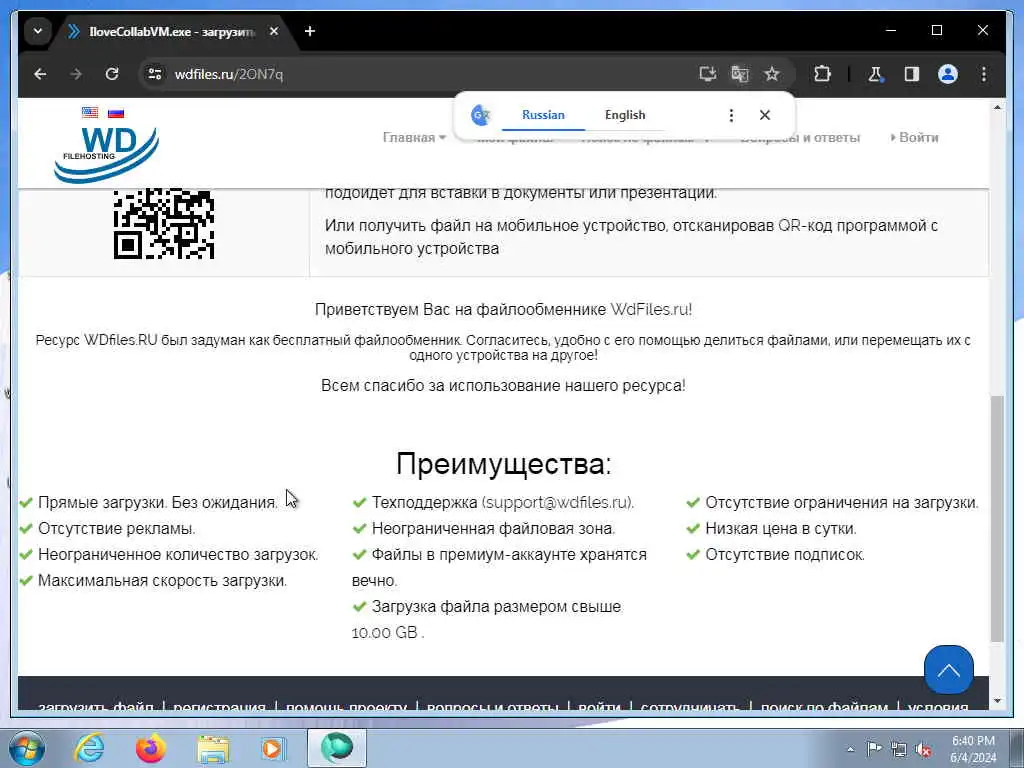Click text Всем спасибо за использование нашего ресурса!
Screen dimensions: 1024x768
(x=504, y=386)
